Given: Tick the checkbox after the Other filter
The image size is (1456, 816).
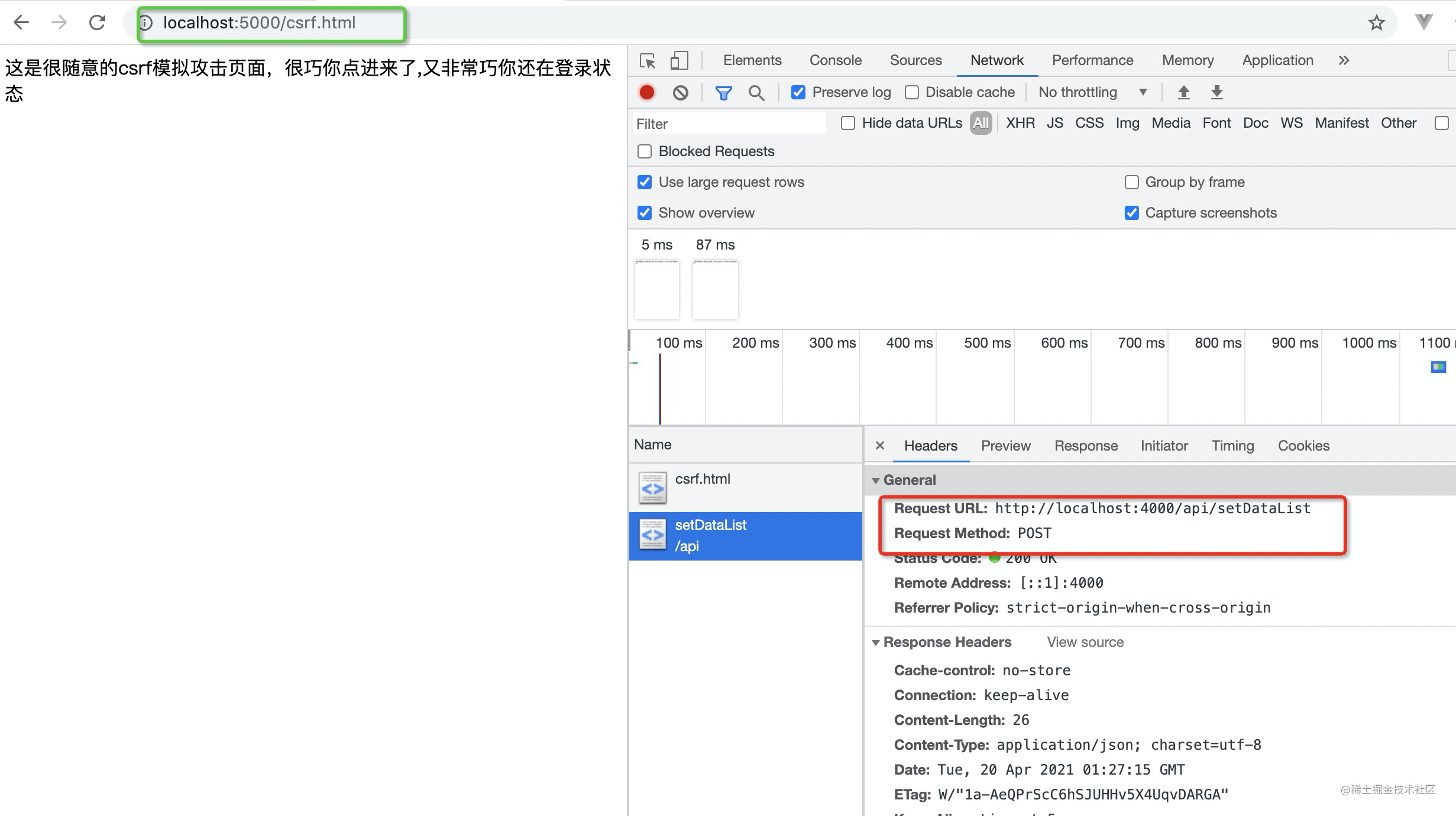Looking at the screenshot, I should click(1442, 123).
